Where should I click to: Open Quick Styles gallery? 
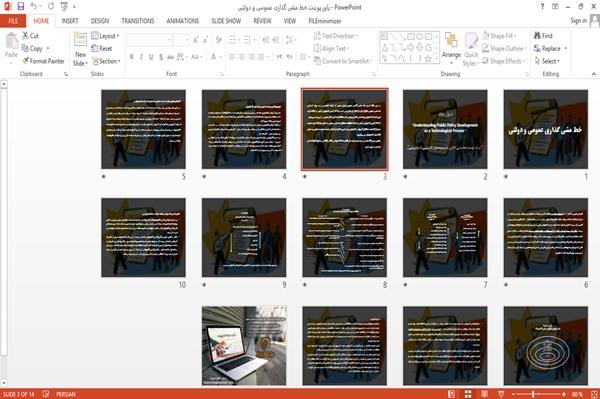(x=471, y=49)
